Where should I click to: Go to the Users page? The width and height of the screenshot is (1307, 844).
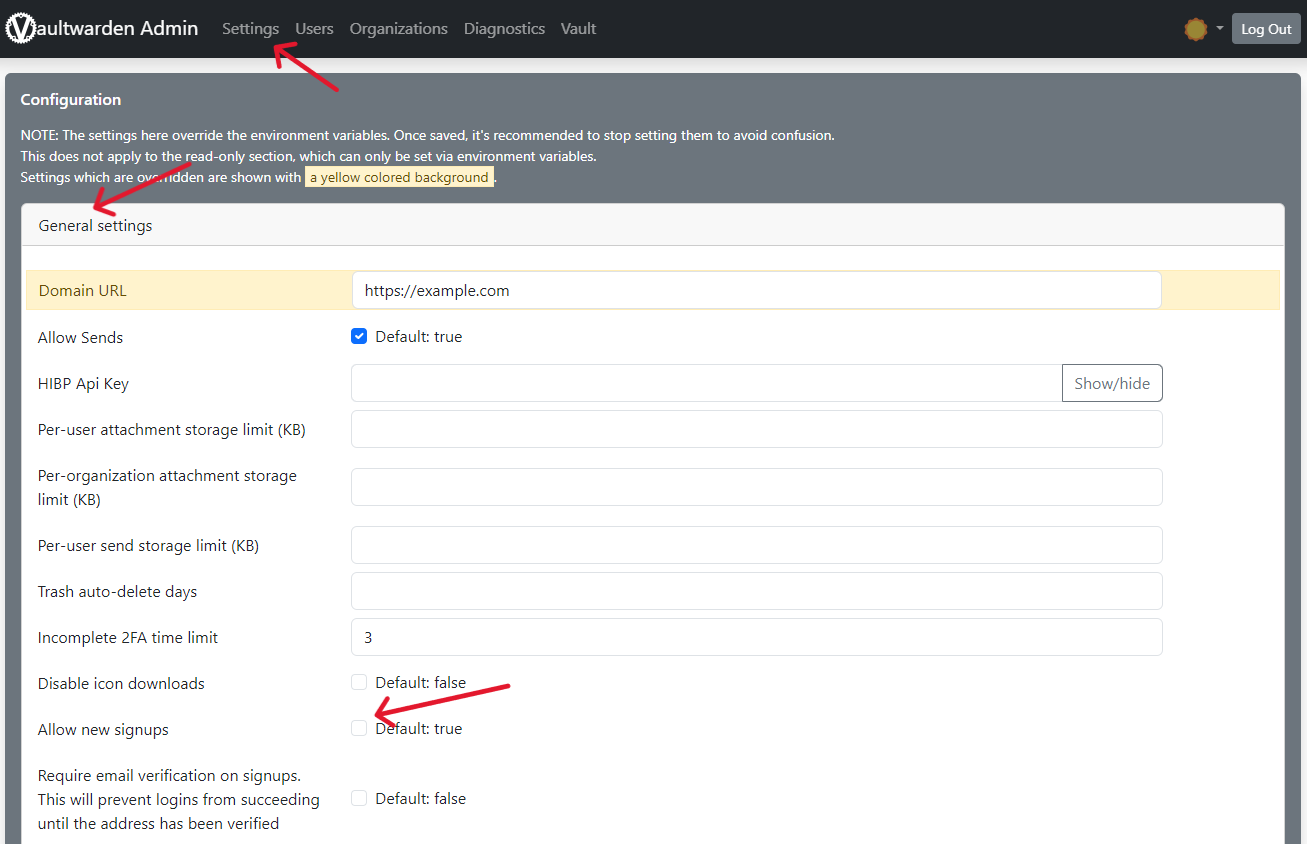[314, 29]
